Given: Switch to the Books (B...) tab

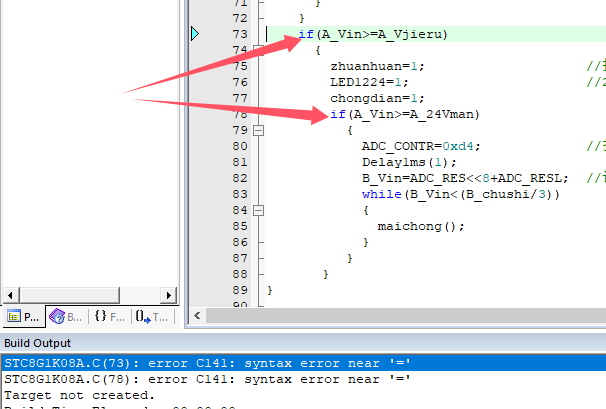Looking at the screenshot, I should coord(66,317).
